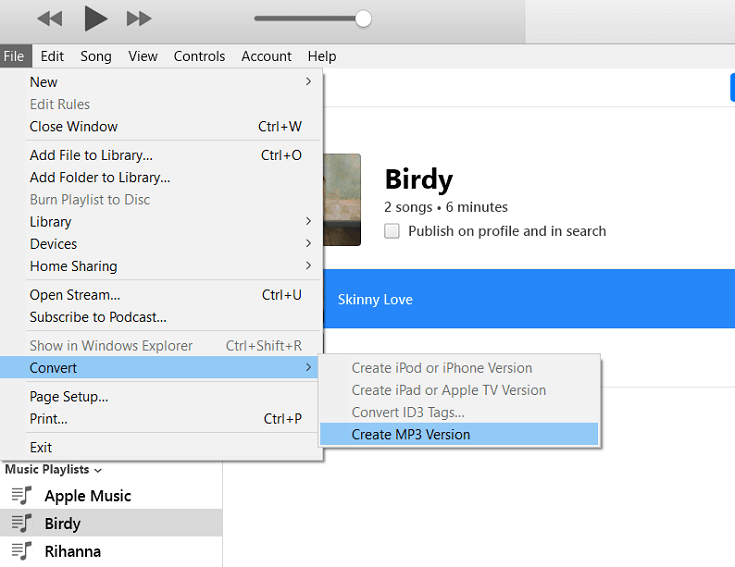Click the Birdy playlist icon in sidebar

point(21,523)
